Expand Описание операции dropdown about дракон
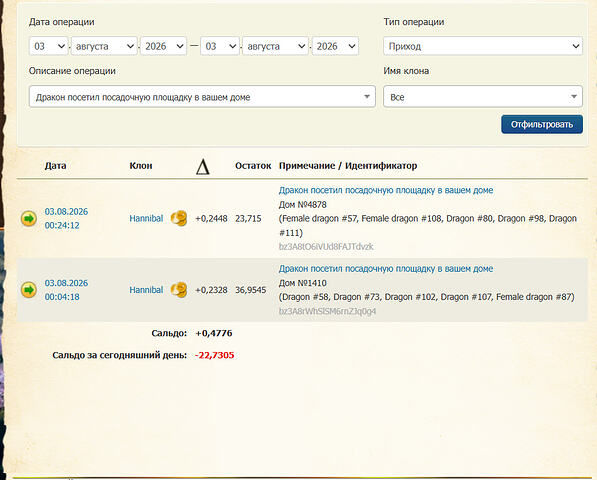Viewport: 597px width, 480px height. (x=202, y=97)
